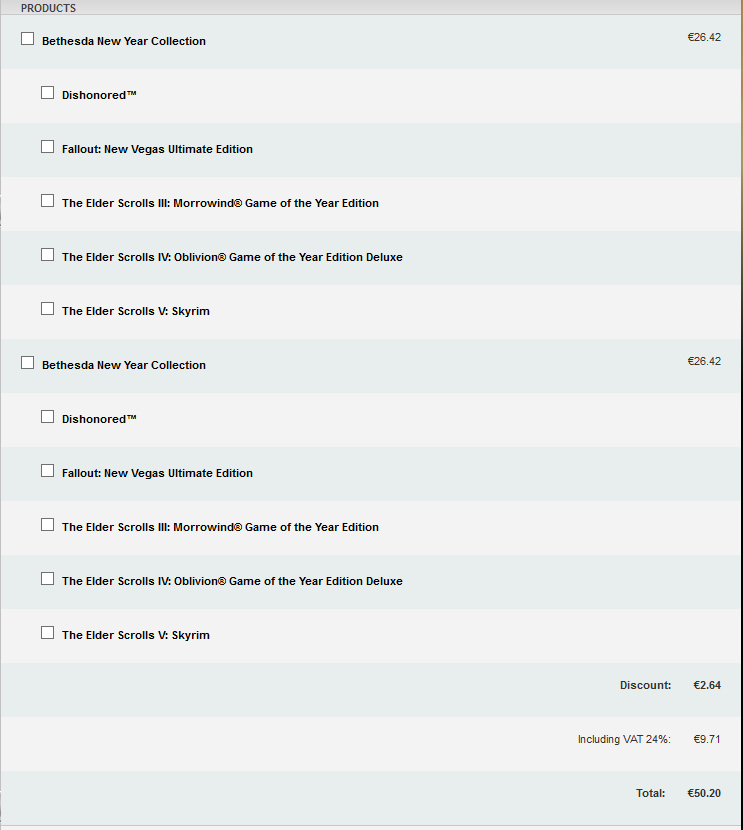Select Fallout: New Vegas checkbox in first collection
This screenshot has height=830, width=743.
pos(48,147)
